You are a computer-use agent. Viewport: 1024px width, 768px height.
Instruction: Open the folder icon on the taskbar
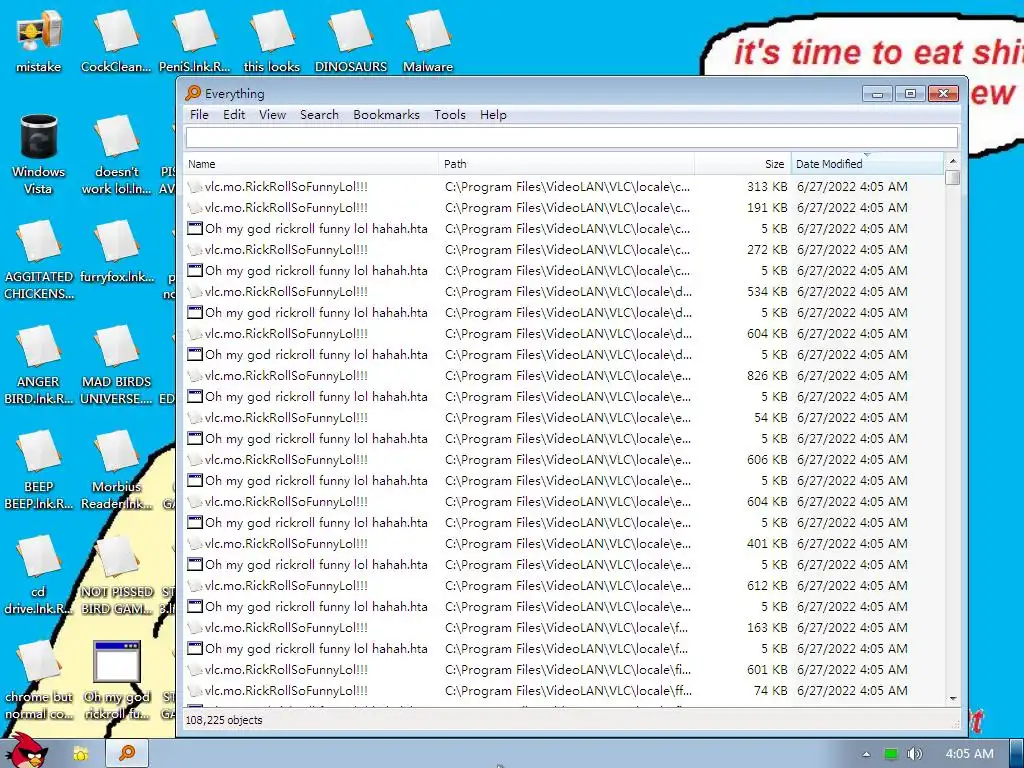pyautogui.click(x=80, y=754)
